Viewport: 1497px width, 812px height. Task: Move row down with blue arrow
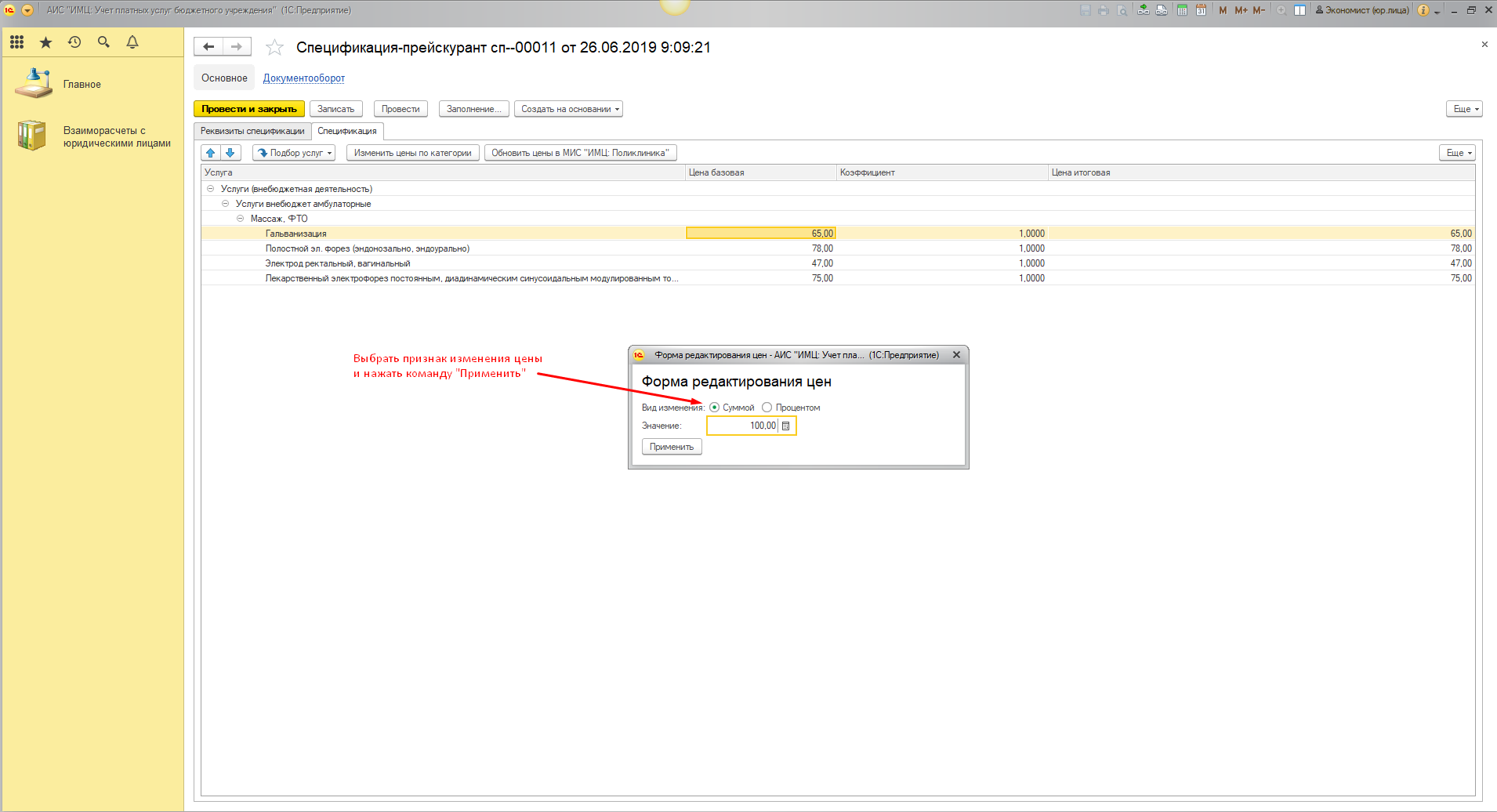(230, 153)
